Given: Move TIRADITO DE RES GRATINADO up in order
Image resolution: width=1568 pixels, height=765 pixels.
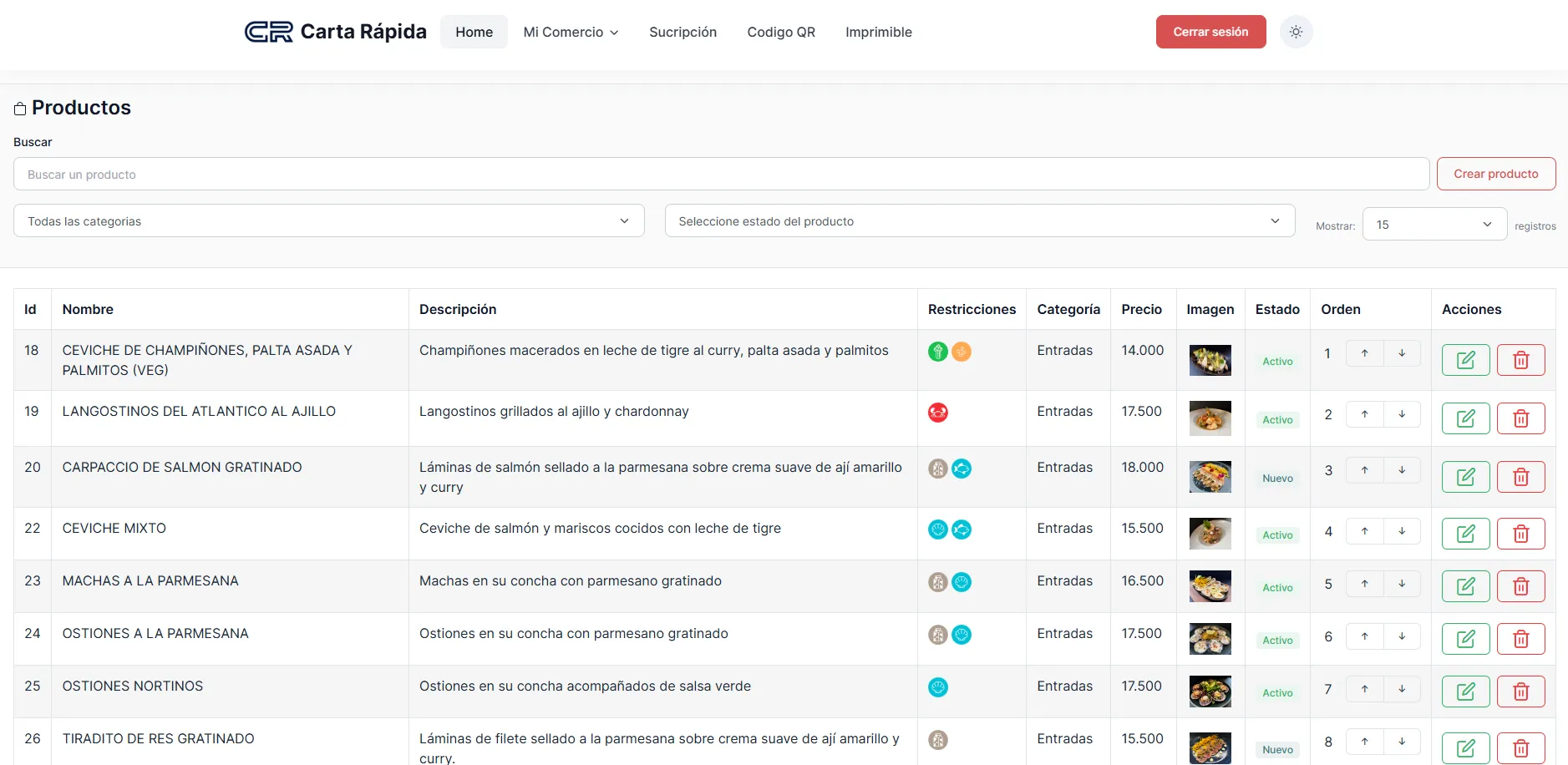Looking at the screenshot, I should 1364,742.
